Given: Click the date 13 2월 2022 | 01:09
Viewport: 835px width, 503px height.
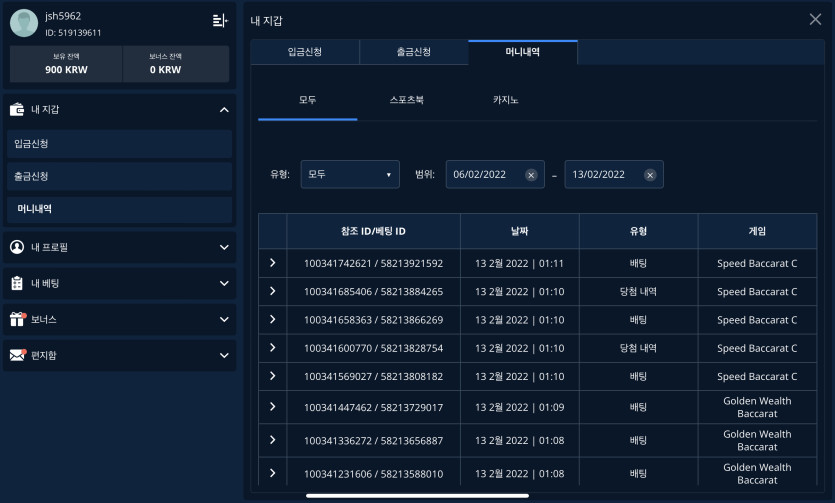Looking at the screenshot, I should pos(520,407).
